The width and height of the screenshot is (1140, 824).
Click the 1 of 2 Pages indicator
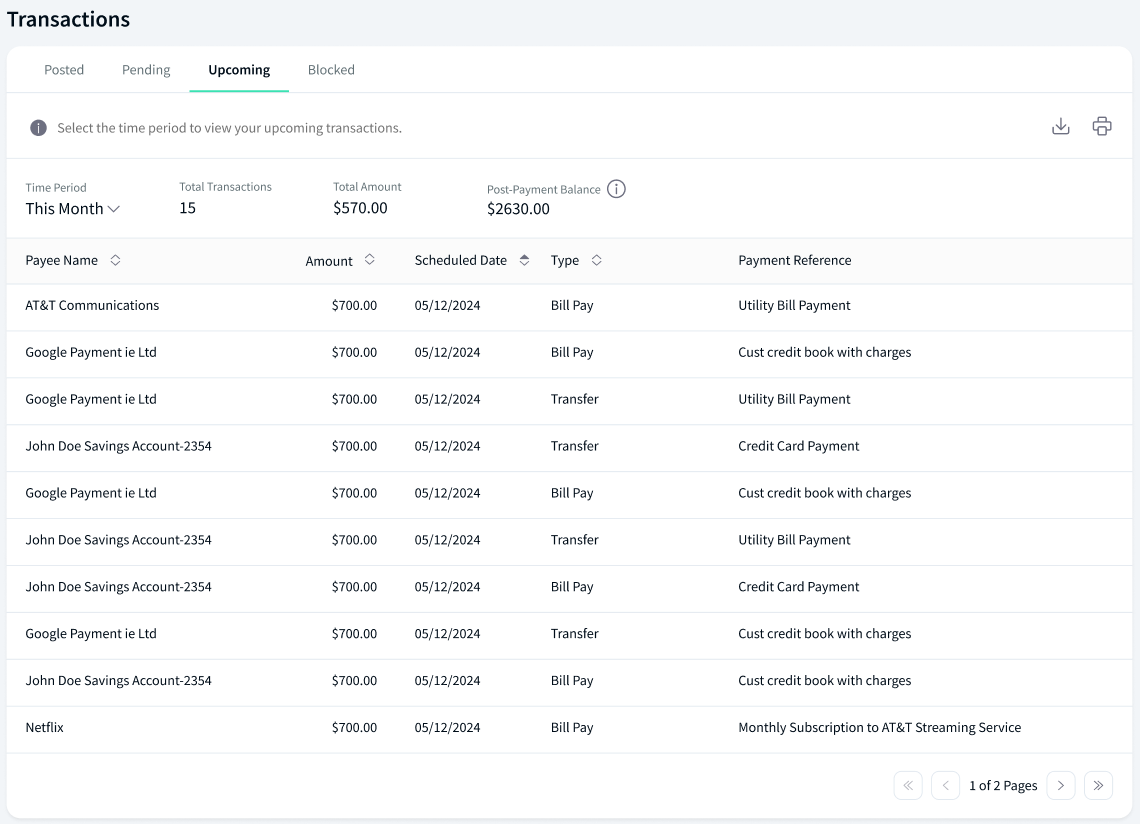point(1003,785)
